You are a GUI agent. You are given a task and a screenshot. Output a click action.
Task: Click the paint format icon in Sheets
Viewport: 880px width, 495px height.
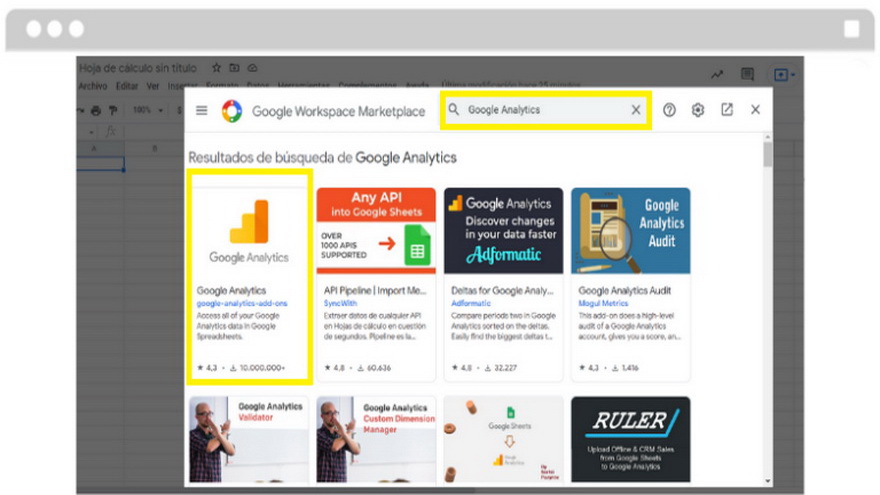tap(113, 111)
